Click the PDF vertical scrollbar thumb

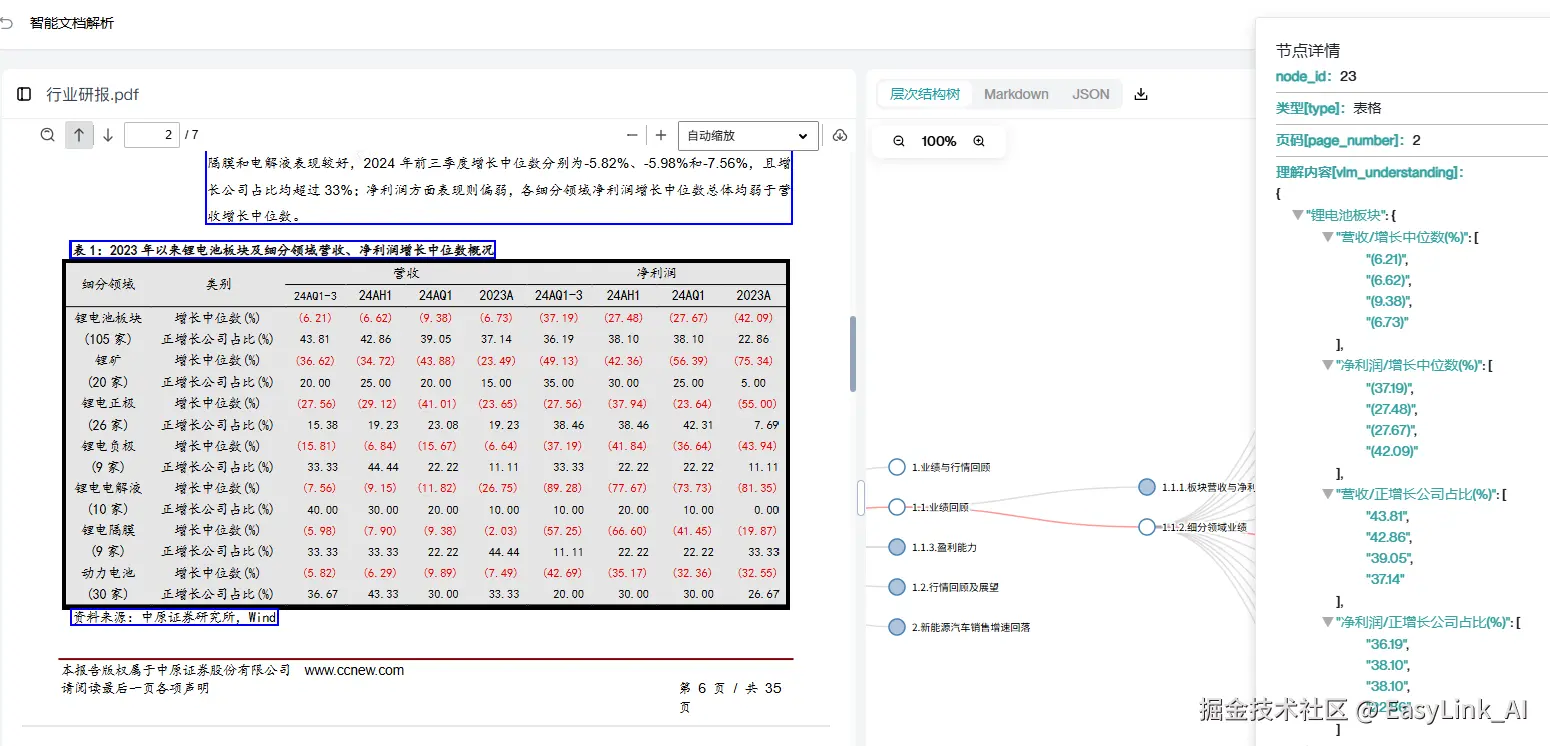[852, 354]
